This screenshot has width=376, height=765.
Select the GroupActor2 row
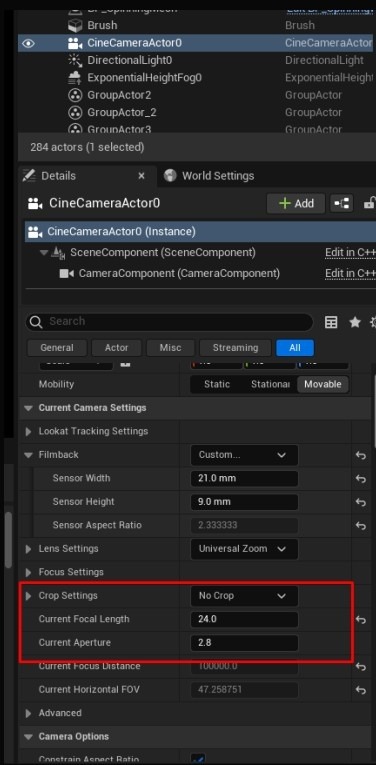(197, 95)
